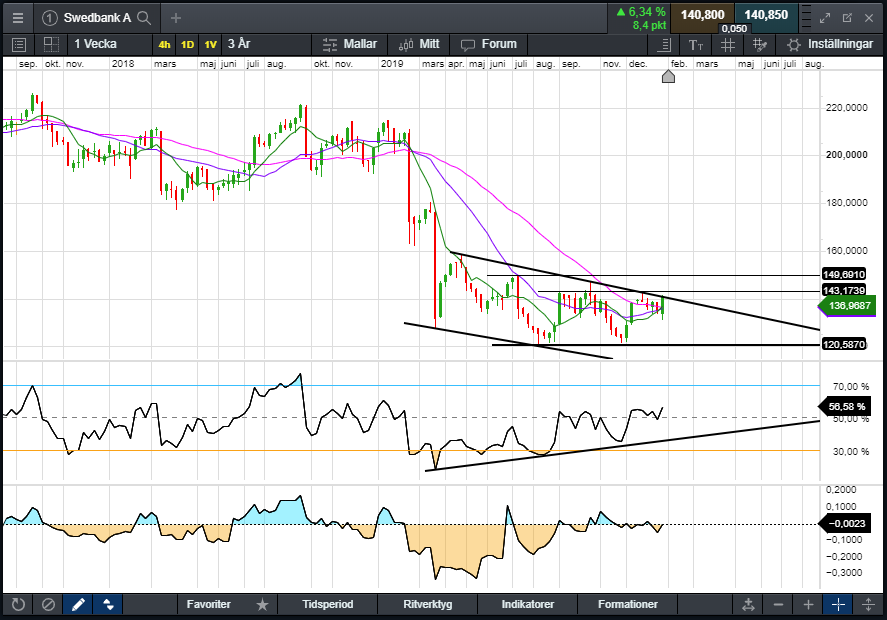887x620 pixels.
Task: Open the chart layout grid icon
Action: (x=51, y=45)
